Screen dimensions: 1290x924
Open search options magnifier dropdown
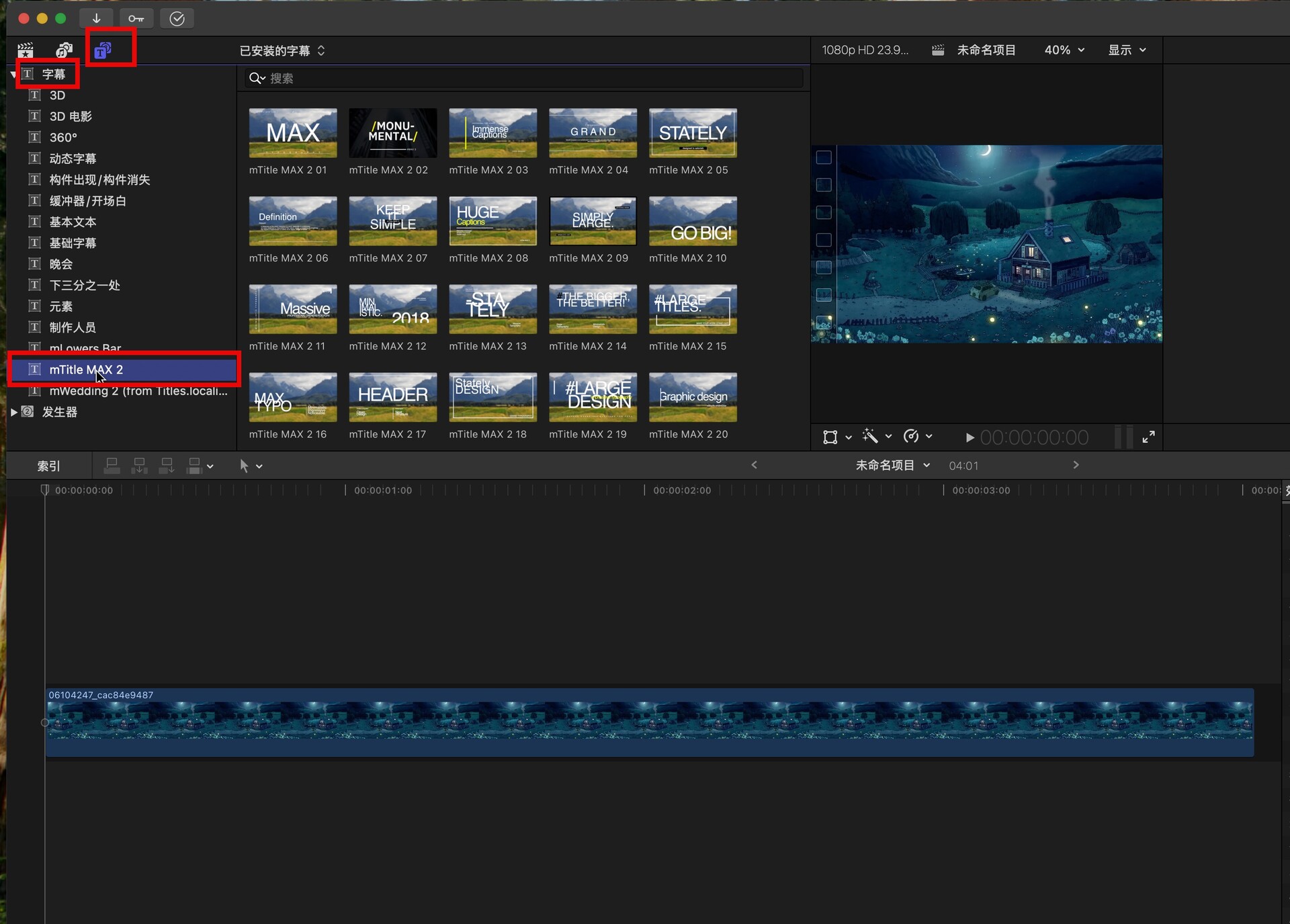pyautogui.click(x=257, y=79)
